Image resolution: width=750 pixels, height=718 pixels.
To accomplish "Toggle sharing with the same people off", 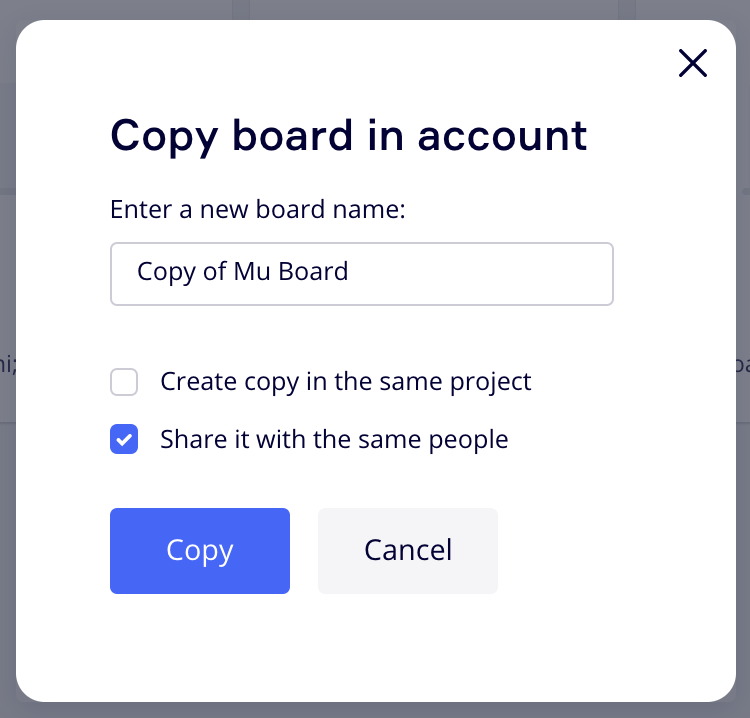I will [x=124, y=440].
